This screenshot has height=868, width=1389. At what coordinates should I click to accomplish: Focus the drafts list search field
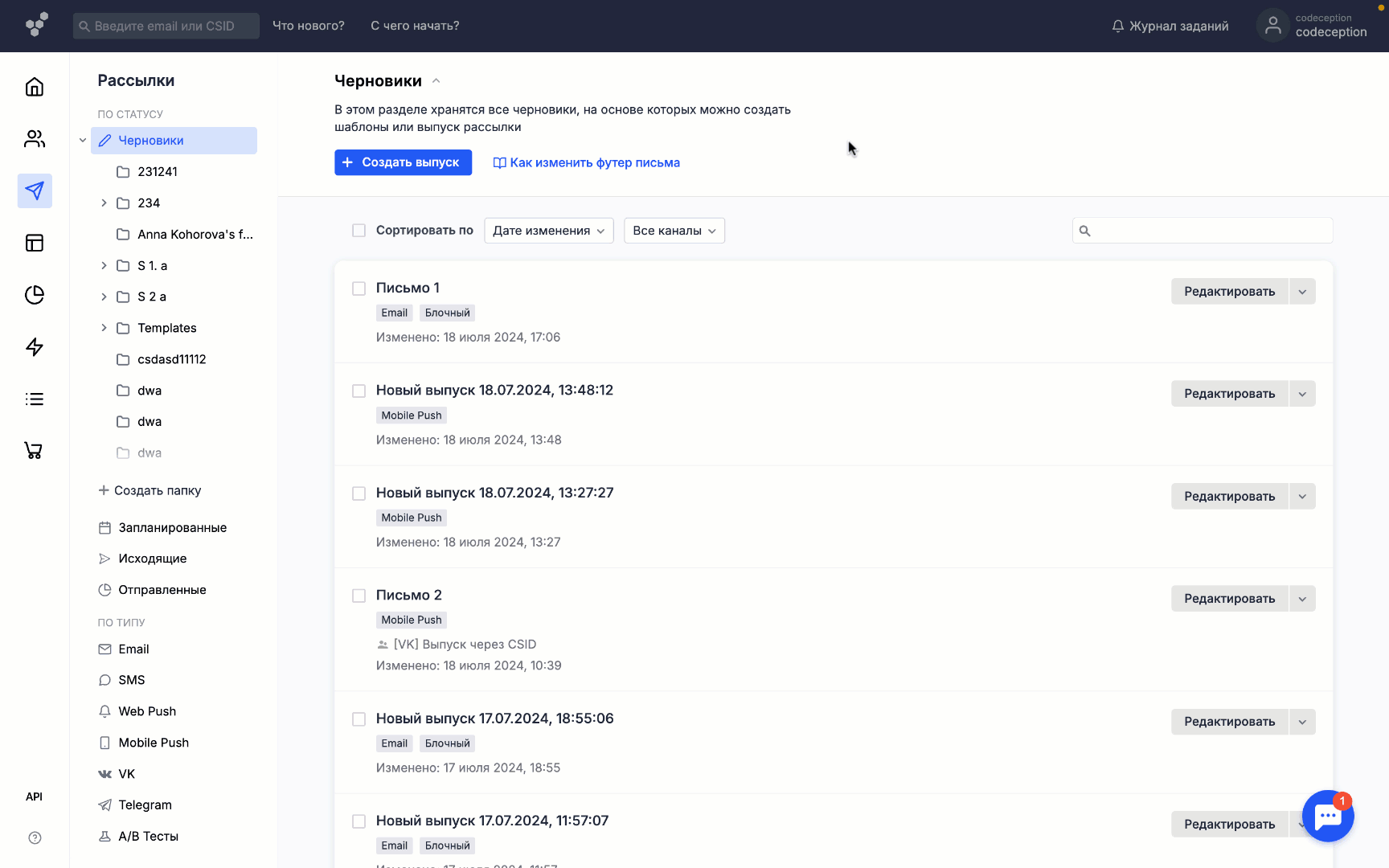[x=1203, y=231]
